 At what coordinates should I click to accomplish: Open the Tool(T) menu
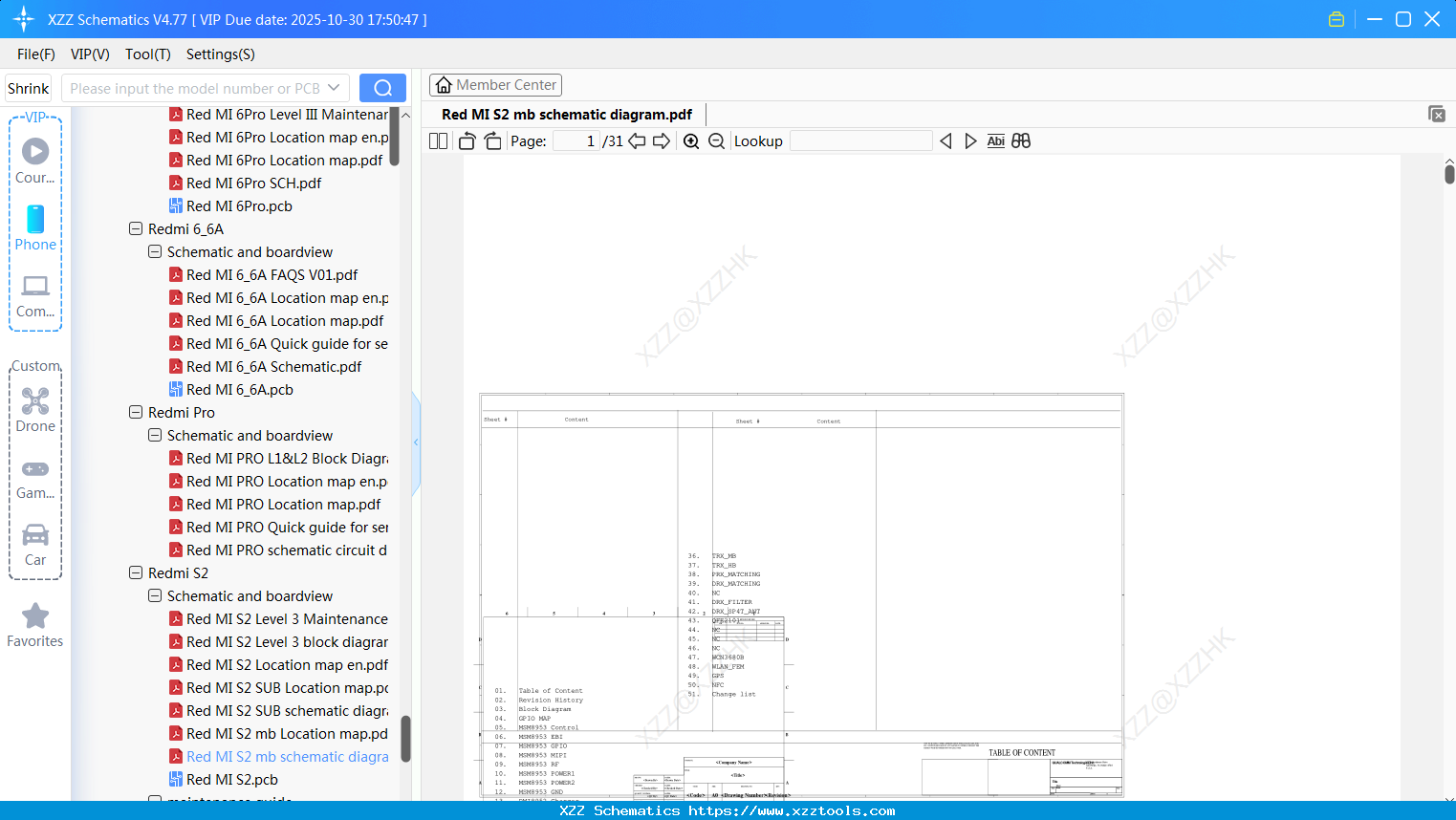click(147, 54)
